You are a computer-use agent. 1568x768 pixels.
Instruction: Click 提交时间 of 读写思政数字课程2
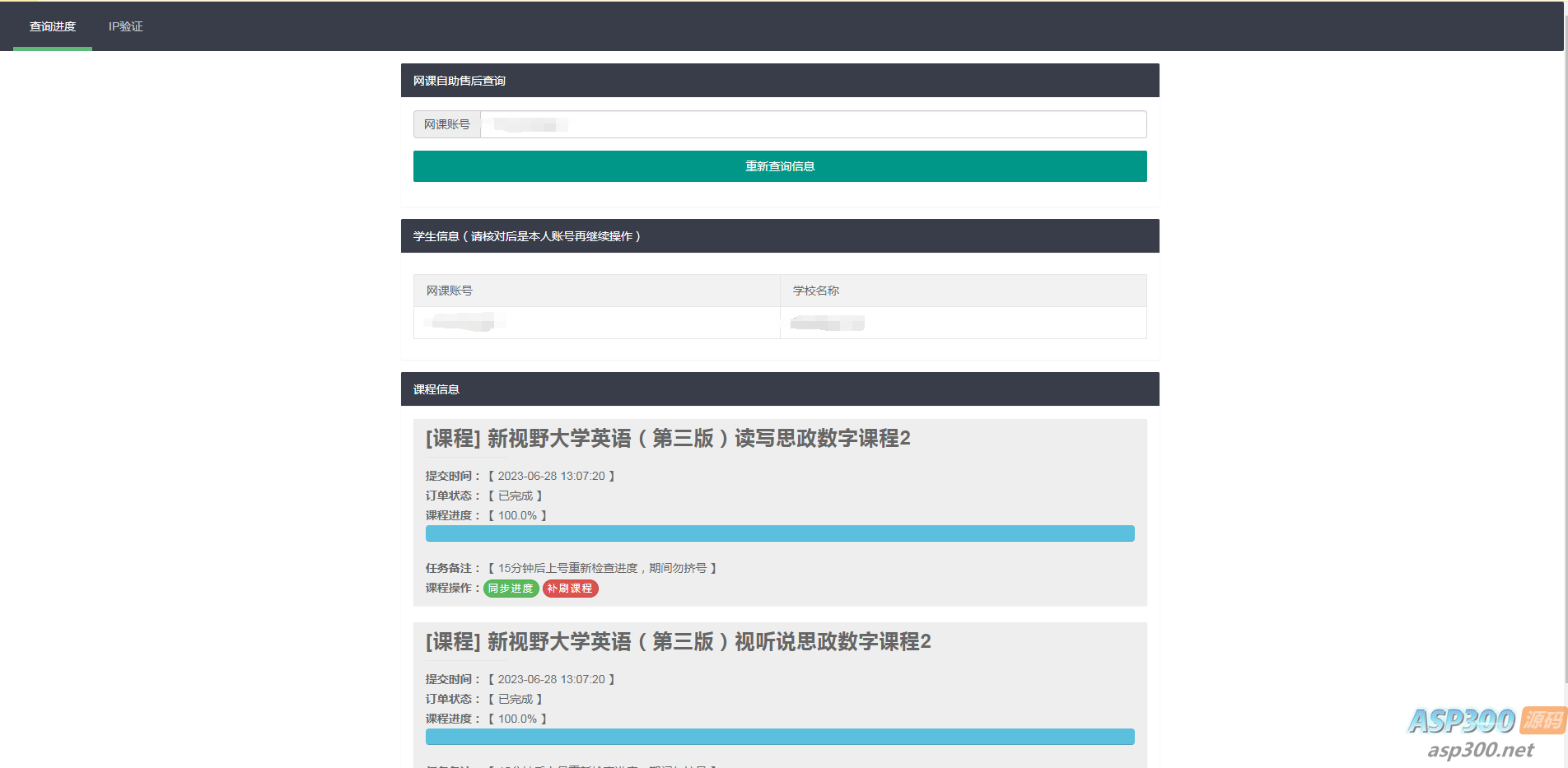point(520,476)
